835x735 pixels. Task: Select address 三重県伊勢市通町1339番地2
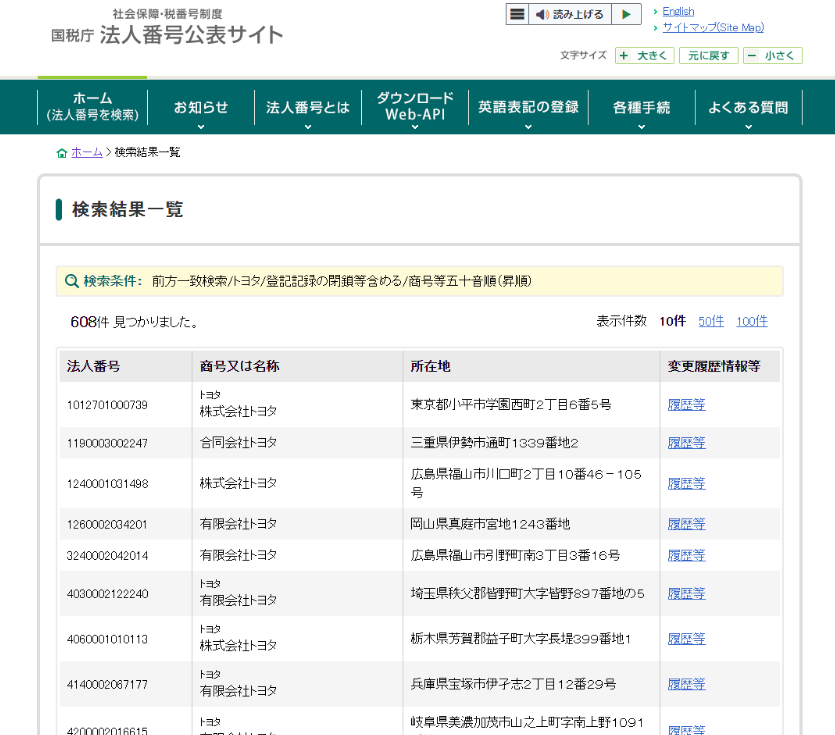tap(494, 443)
